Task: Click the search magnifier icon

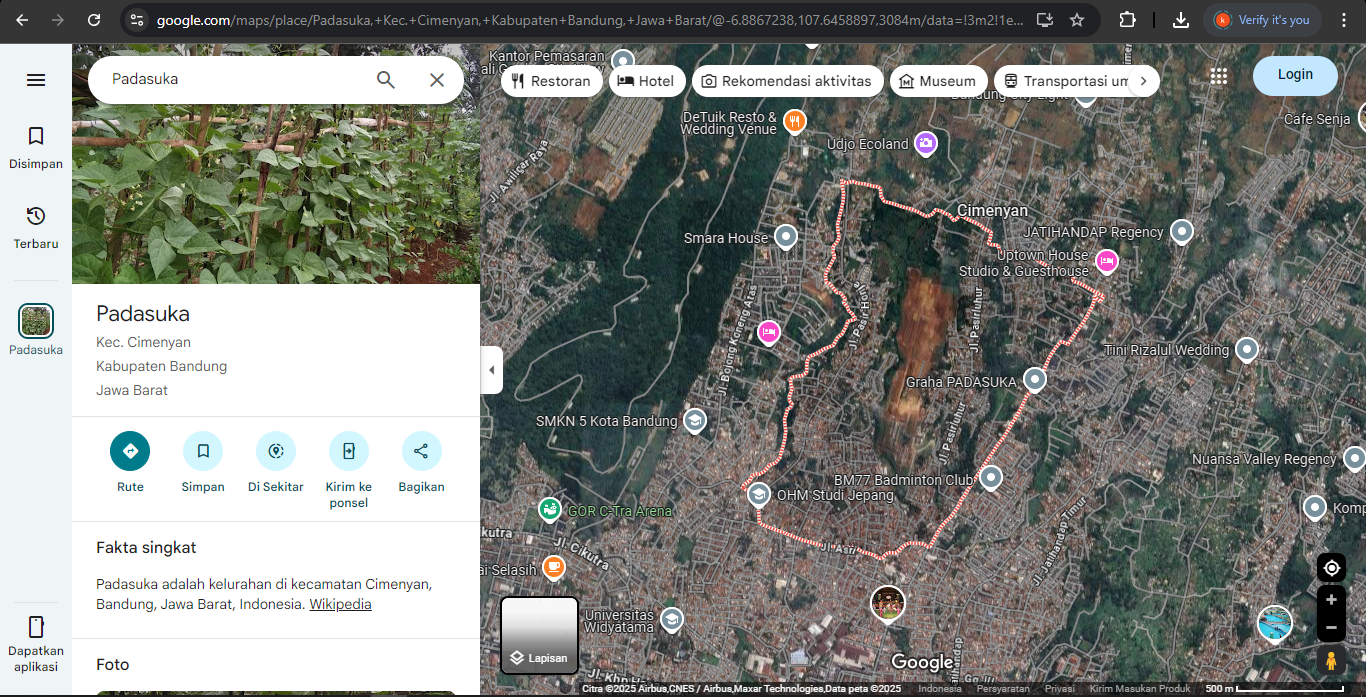Action: pos(386,80)
